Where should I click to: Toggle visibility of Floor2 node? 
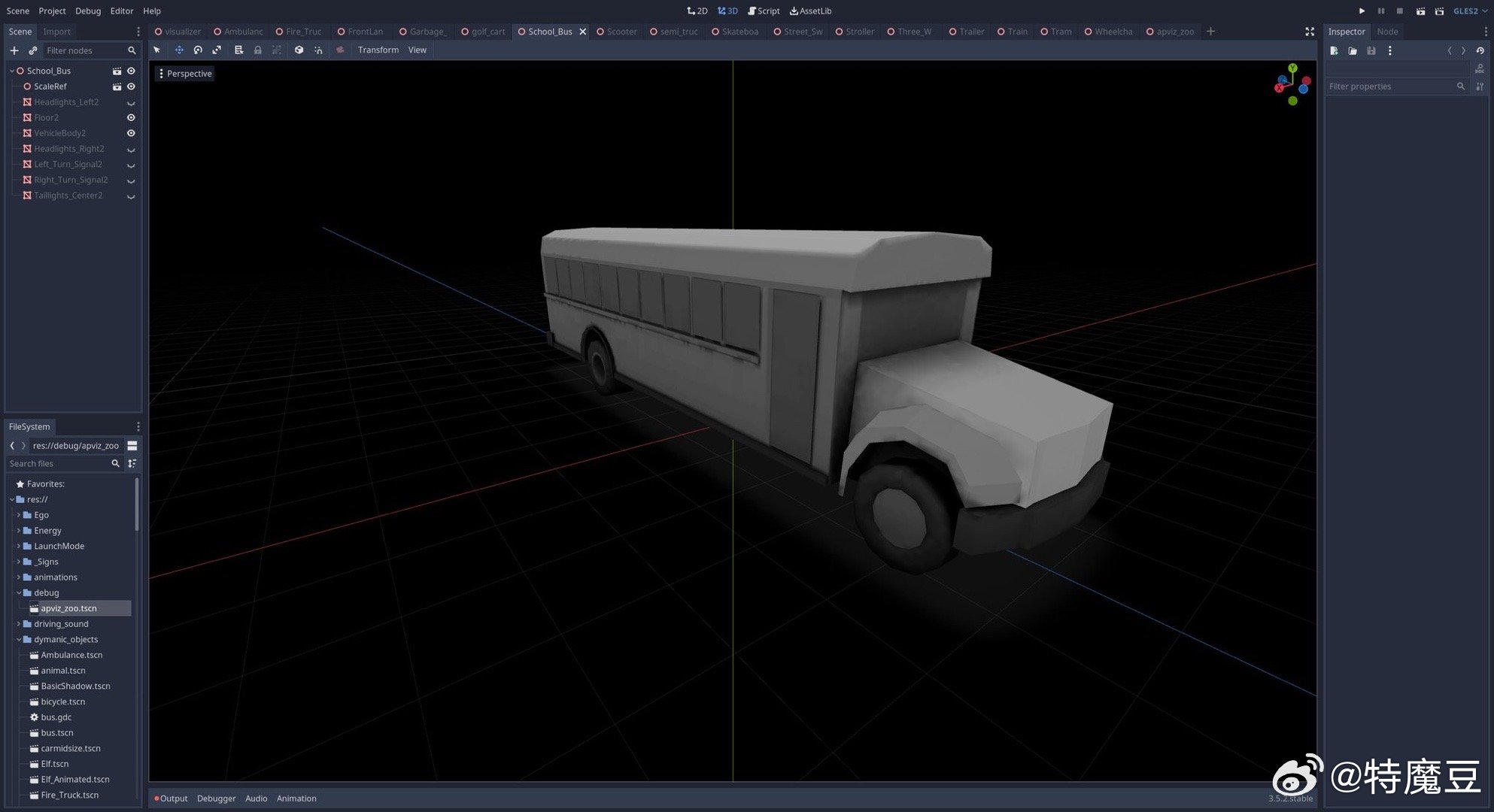pos(131,117)
